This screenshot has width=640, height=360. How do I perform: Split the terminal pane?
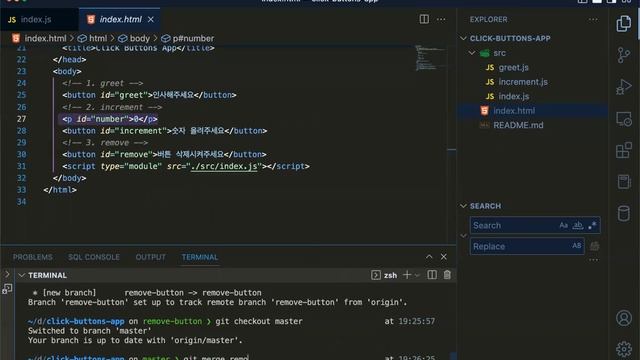point(432,275)
